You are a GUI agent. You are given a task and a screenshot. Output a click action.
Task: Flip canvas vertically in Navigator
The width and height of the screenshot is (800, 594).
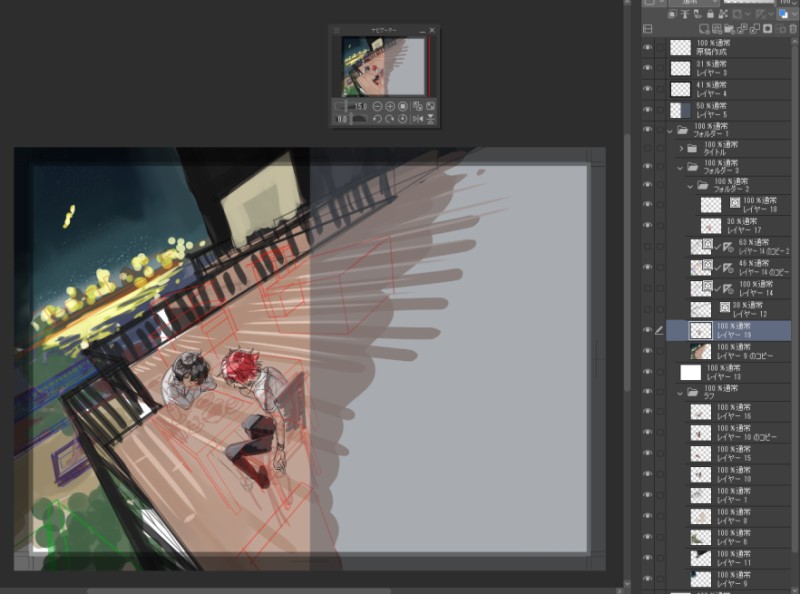[x=430, y=119]
